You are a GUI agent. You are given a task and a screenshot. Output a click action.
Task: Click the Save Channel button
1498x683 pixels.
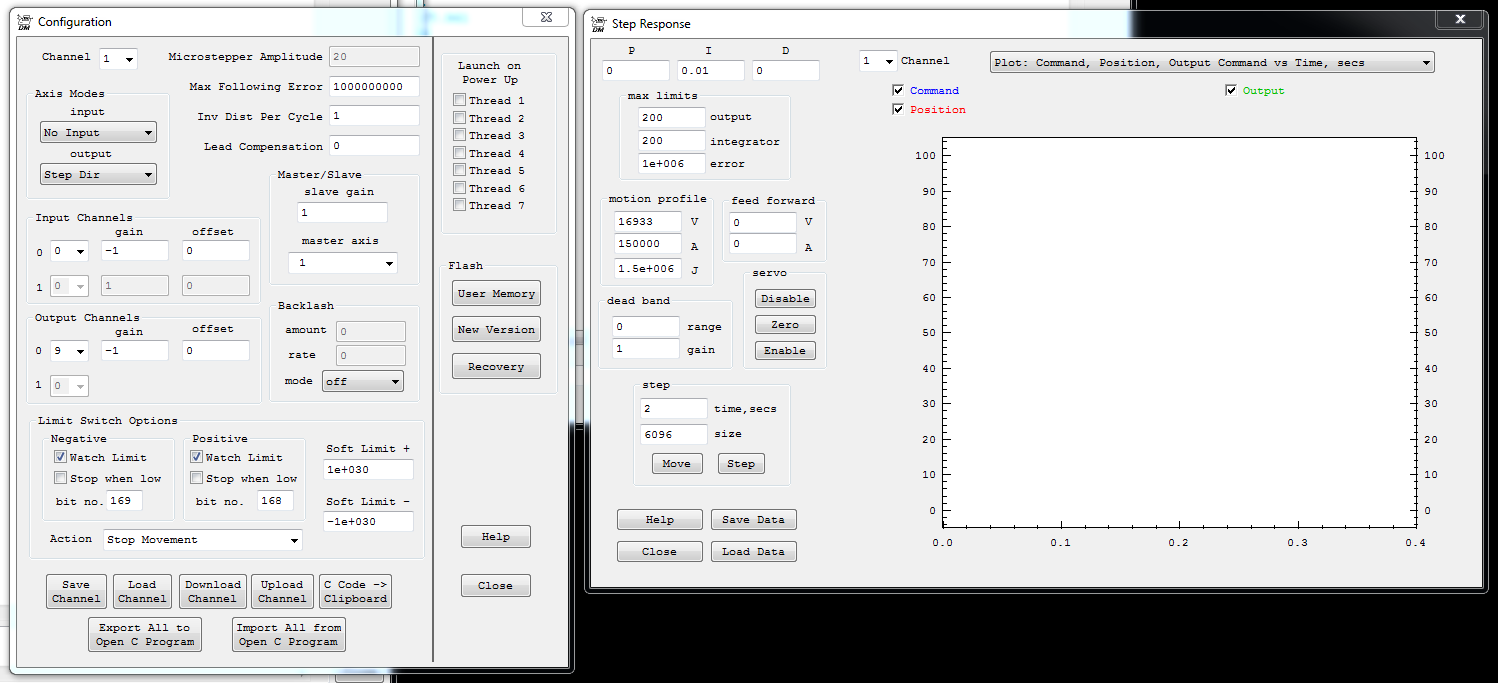[x=76, y=591]
